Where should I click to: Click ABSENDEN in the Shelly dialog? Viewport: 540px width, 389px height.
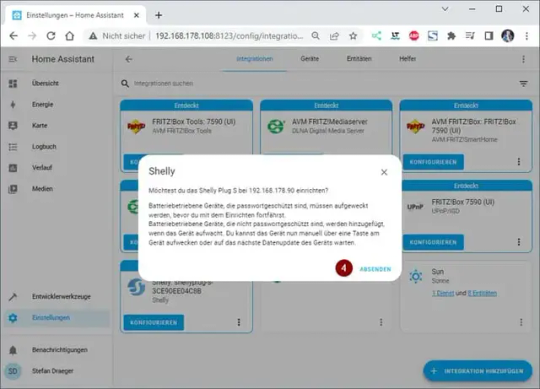coord(375,269)
